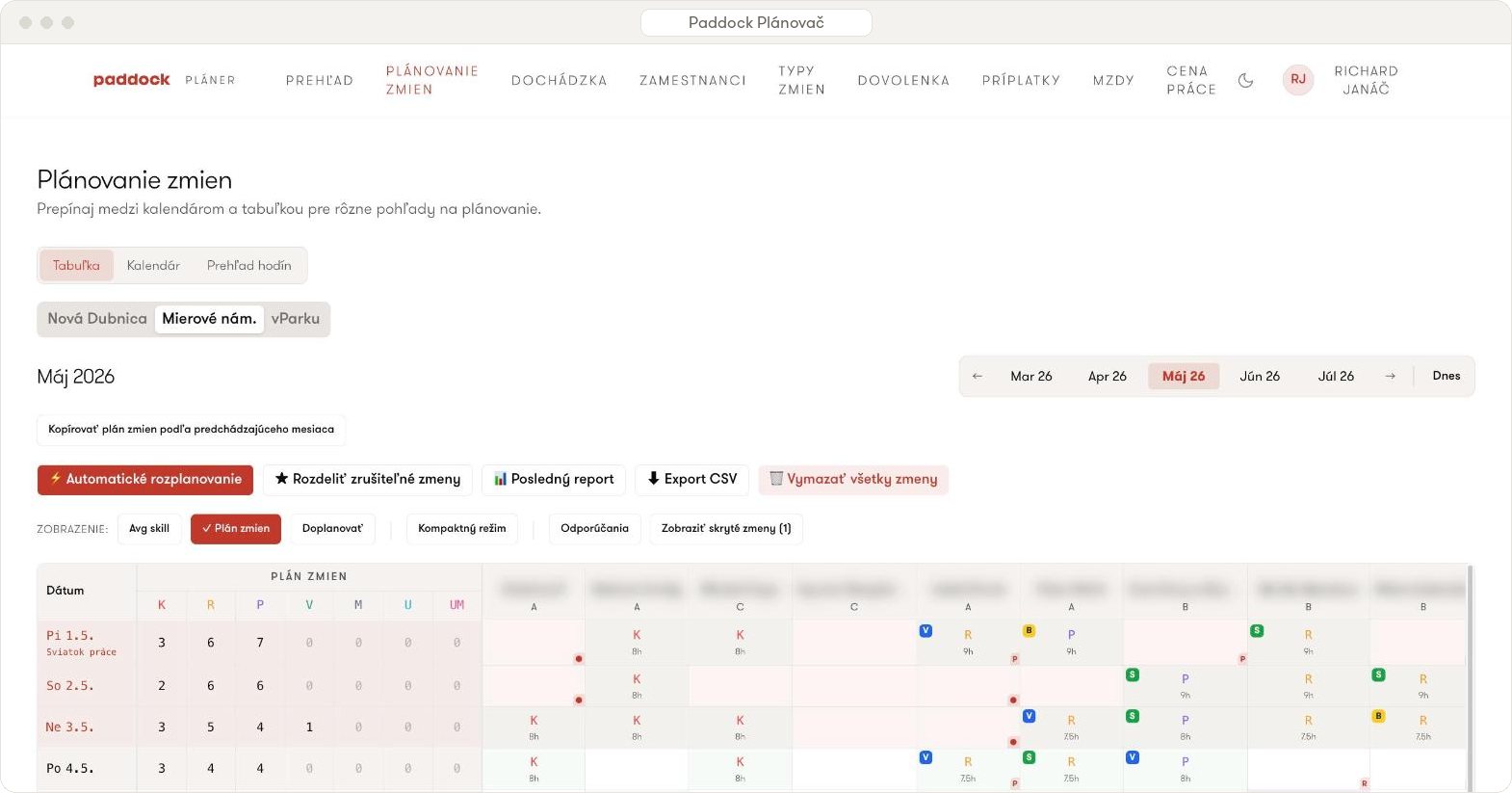This screenshot has height=793, width=1512.
Task: Switch to the Prehľad hodín tab
Action: click(x=249, y=266)
